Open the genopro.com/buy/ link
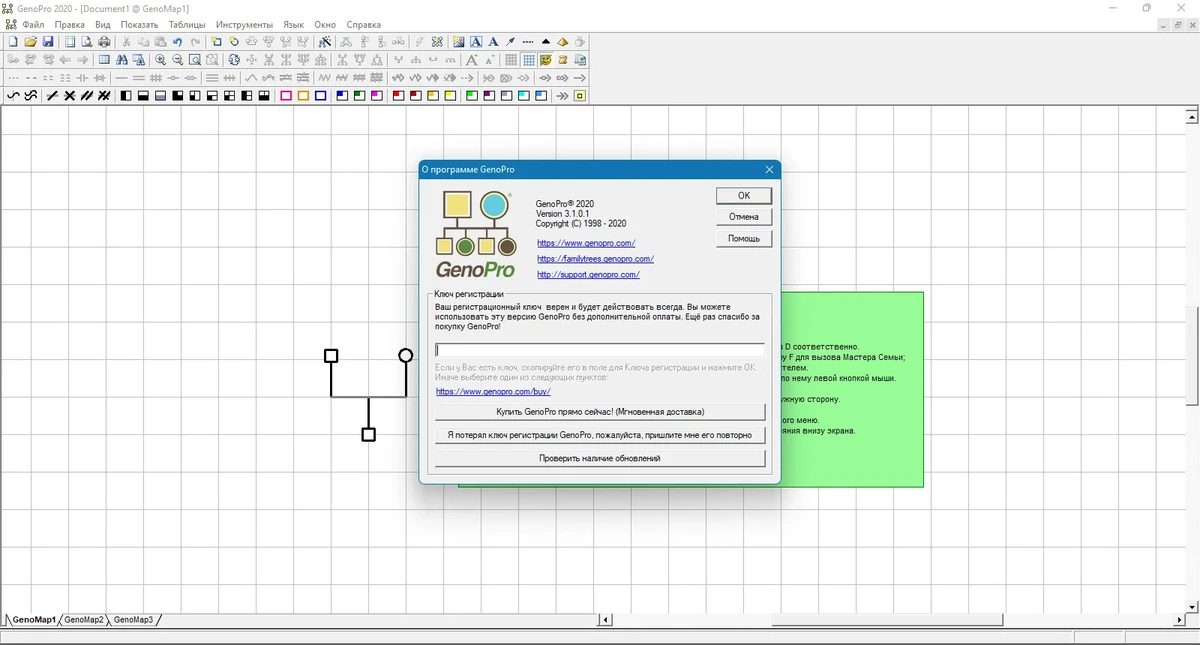Screen dimensions: 1200x645 (493, 392)
